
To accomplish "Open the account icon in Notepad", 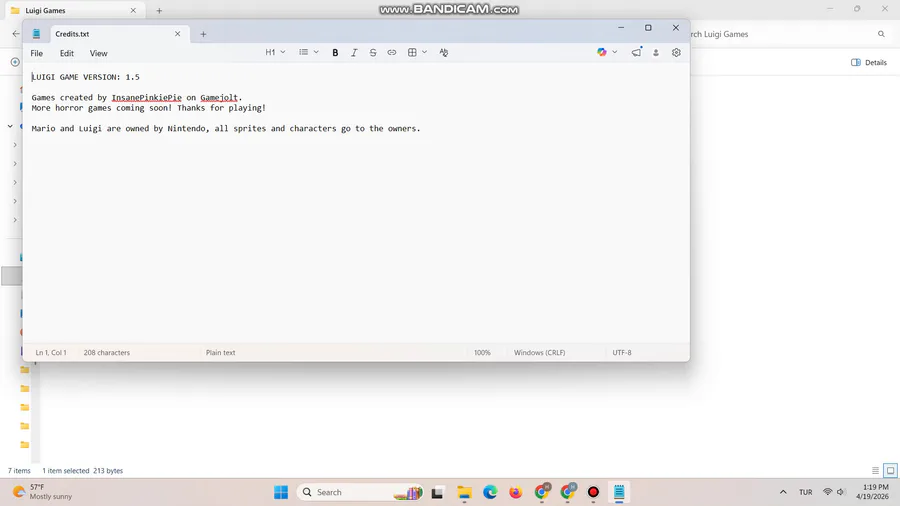I will click(656, 53).
